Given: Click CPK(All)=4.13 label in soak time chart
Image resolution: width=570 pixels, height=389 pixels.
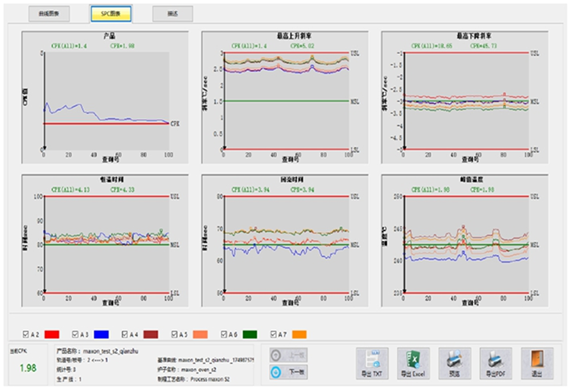Looking at the screenshot, I should pyautogui.click(x=71, y=189).
